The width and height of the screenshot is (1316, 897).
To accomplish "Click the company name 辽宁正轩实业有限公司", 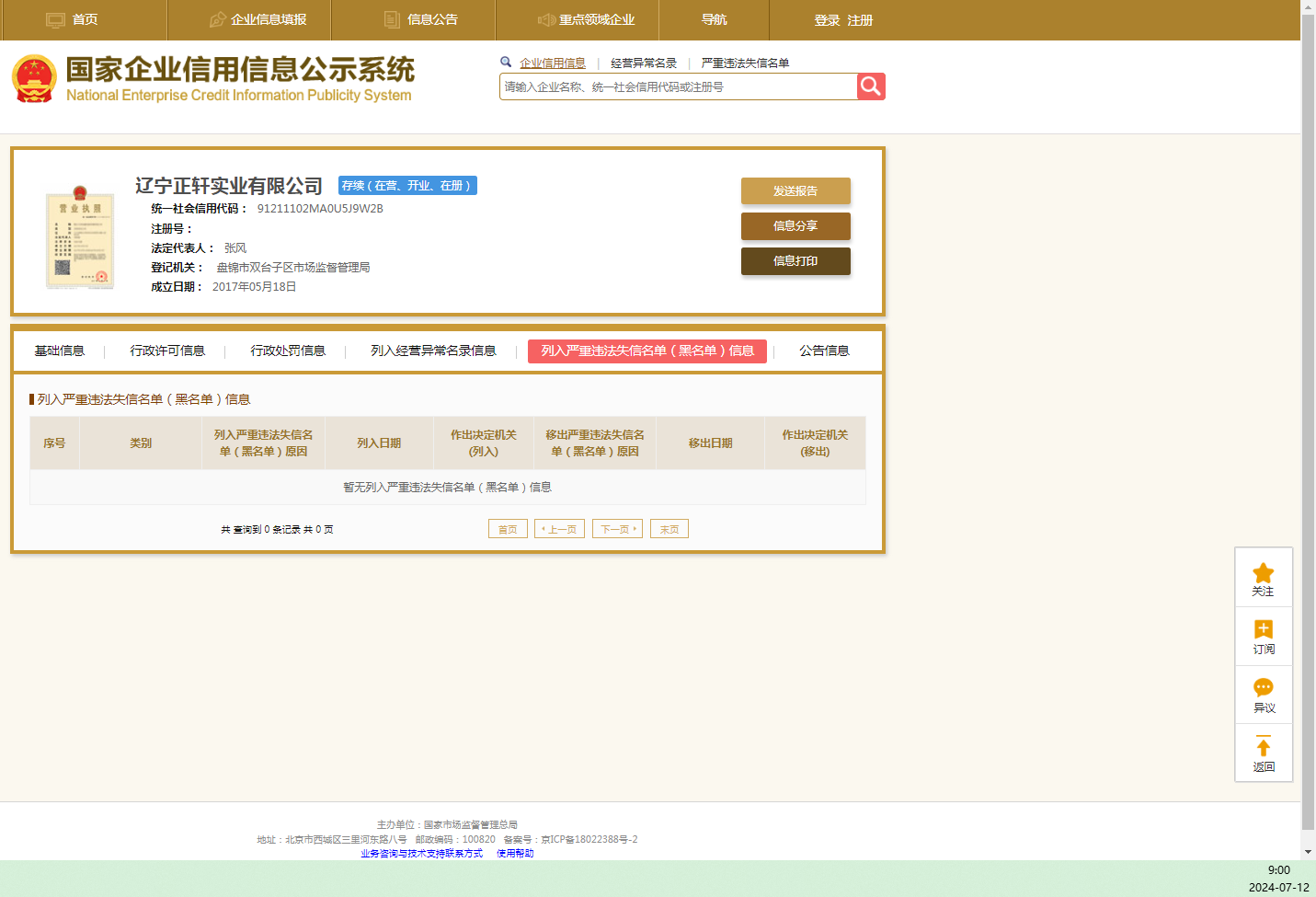I will click(x=229, y=186).
